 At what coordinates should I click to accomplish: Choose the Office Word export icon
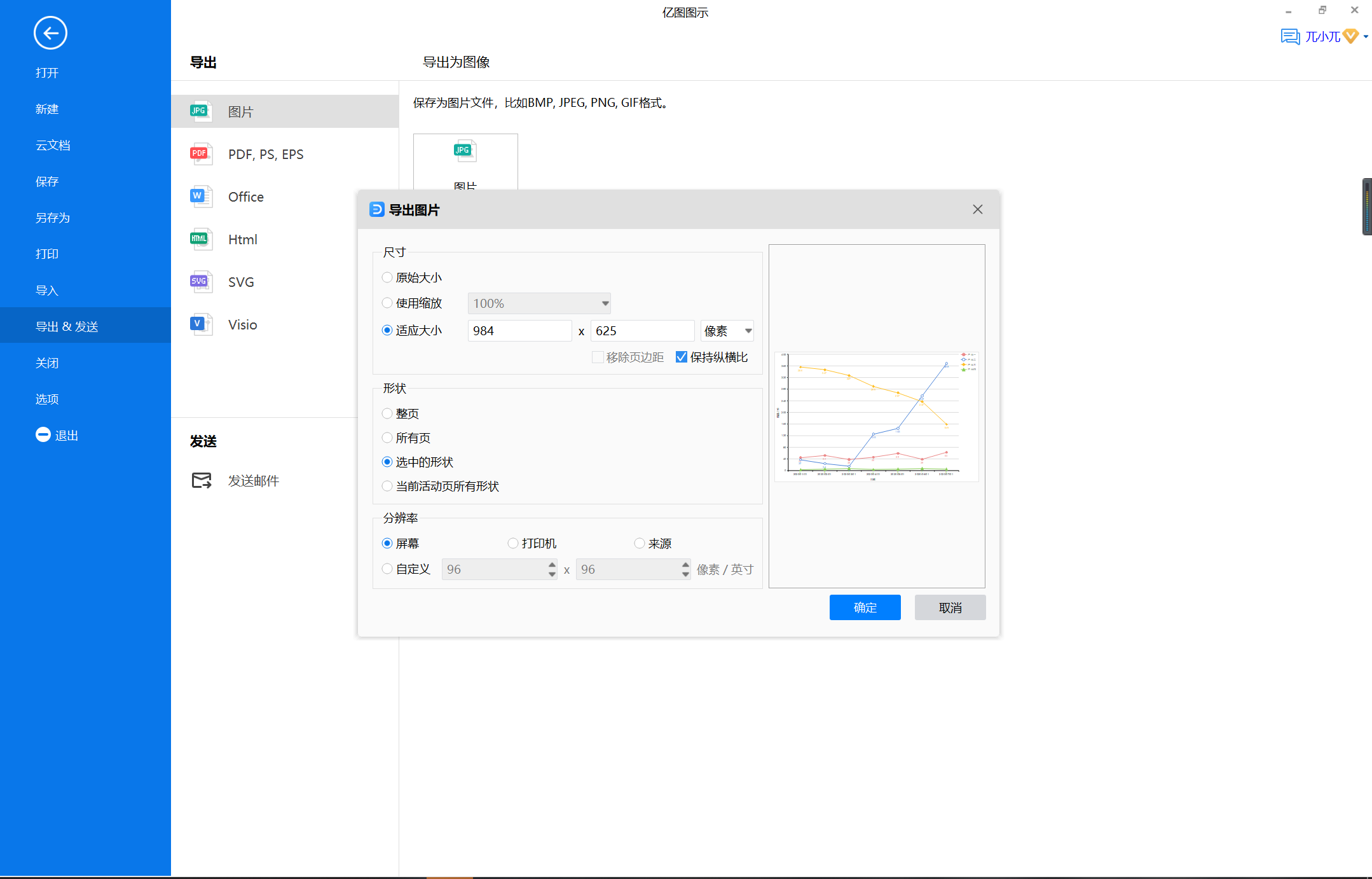pos(201,197)
